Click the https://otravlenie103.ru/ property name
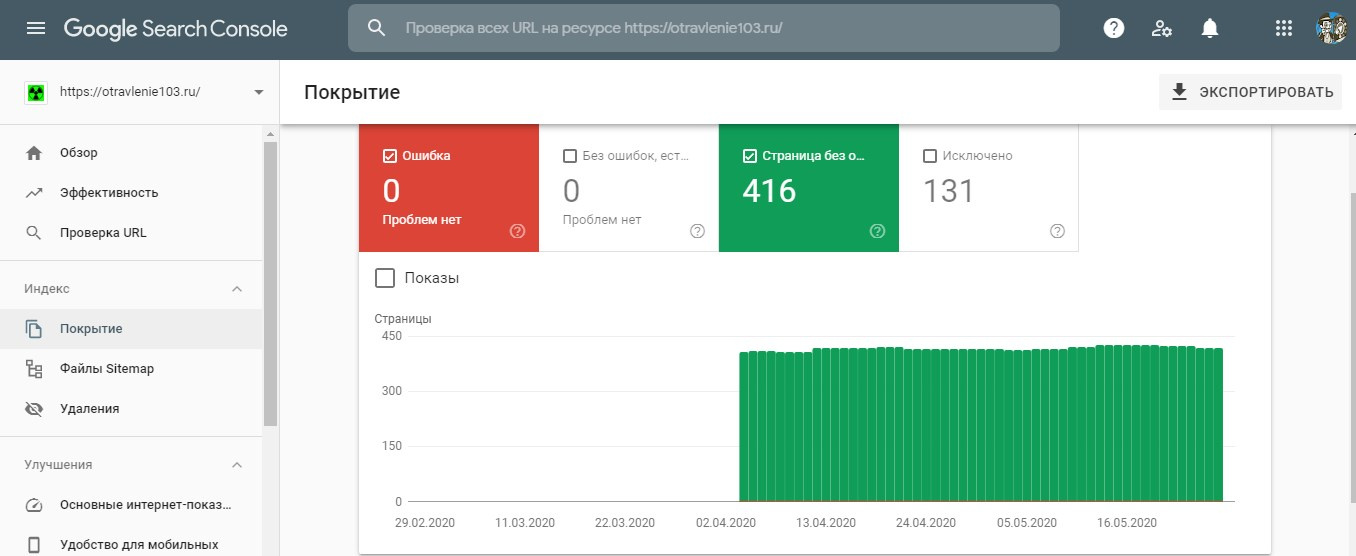Image resolution: width=1356 pixels, height=556 pixels. (x=130, y=91)
